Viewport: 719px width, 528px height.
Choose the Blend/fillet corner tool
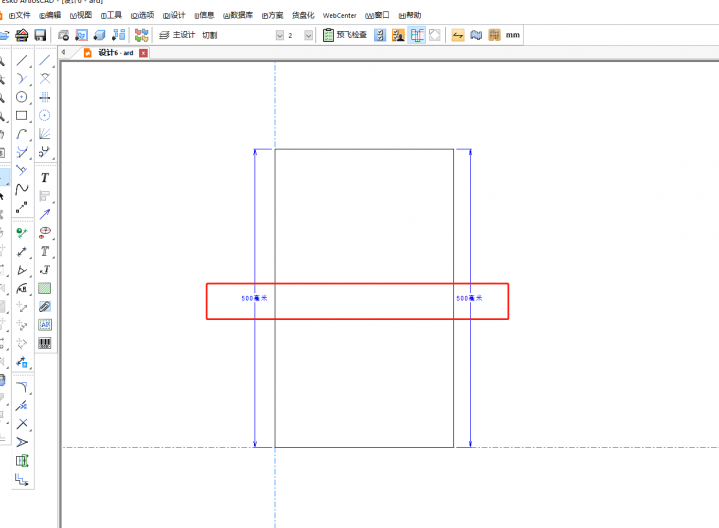pos(21,387)
